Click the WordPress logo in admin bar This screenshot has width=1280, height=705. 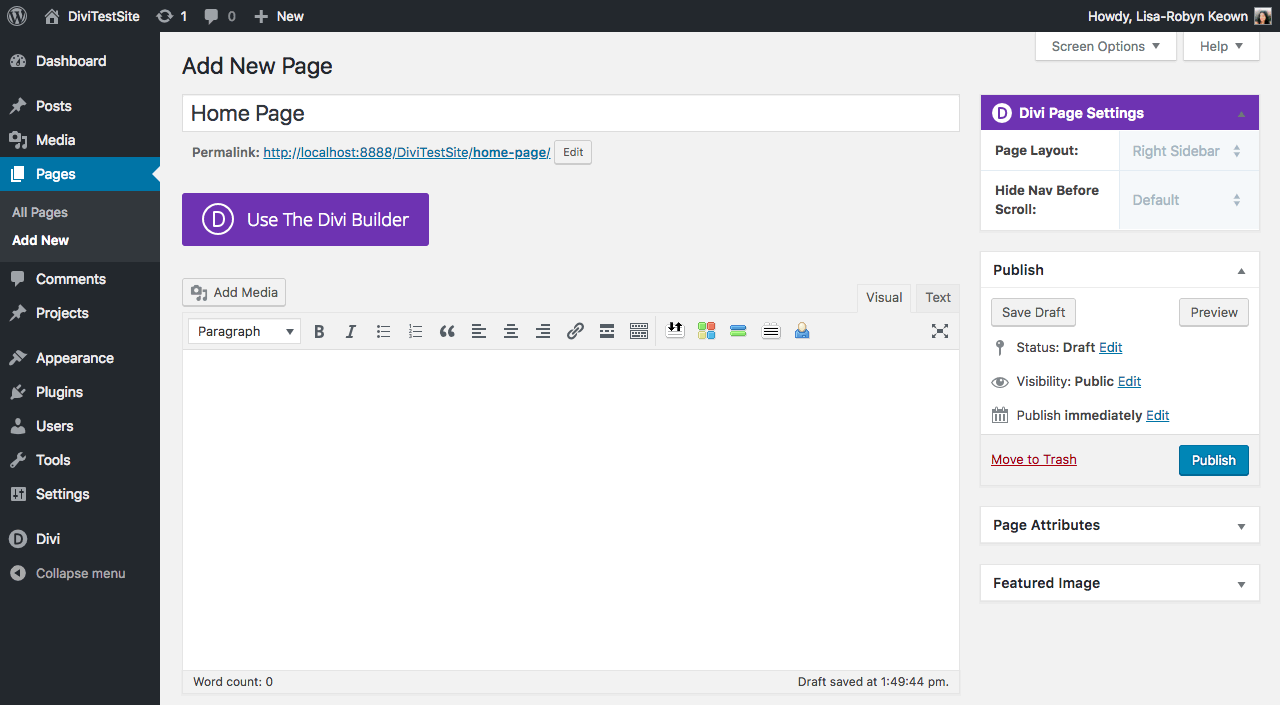16,16
